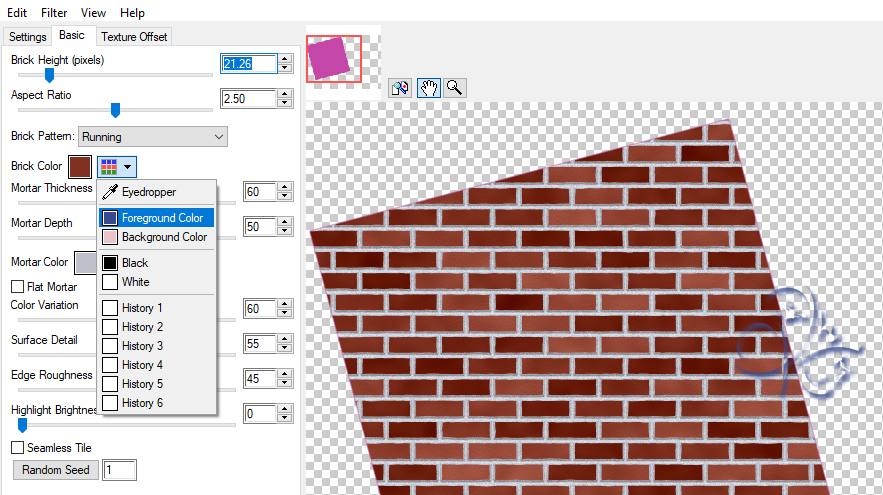Decrease Mortar Depth with down arrow
This screenshot has height=495, width=883.
tap(285, 231)
